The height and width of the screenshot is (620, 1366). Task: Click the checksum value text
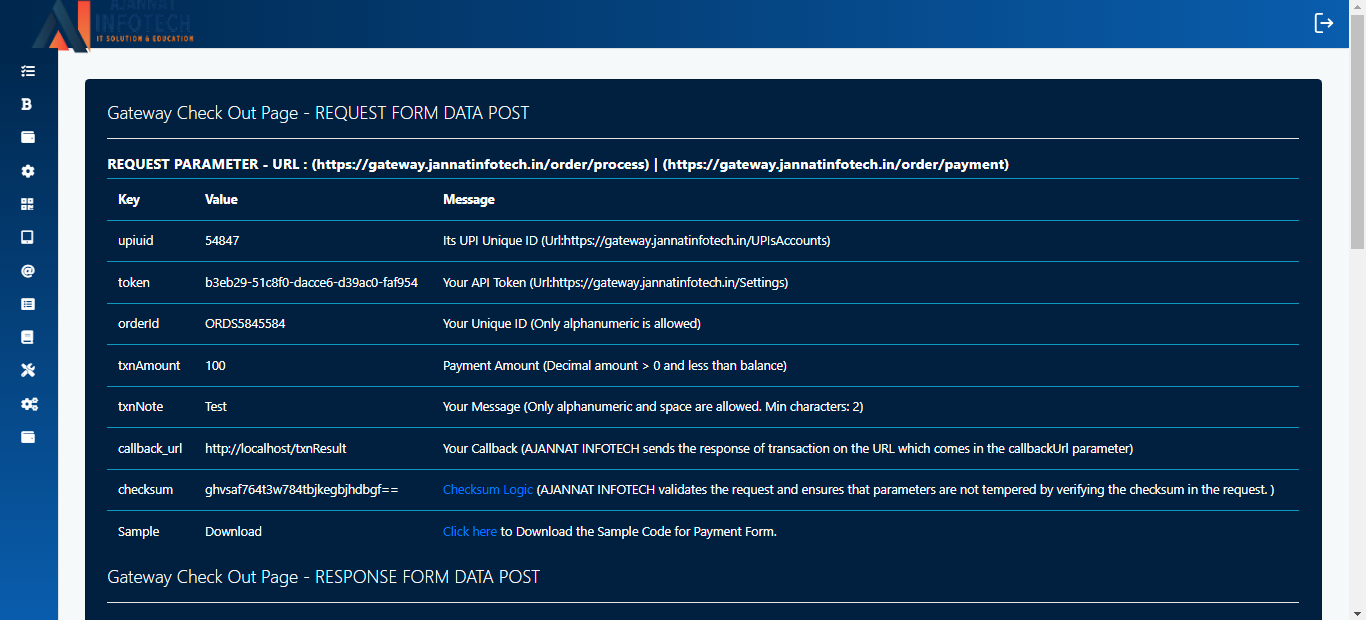tap(301, 490)
